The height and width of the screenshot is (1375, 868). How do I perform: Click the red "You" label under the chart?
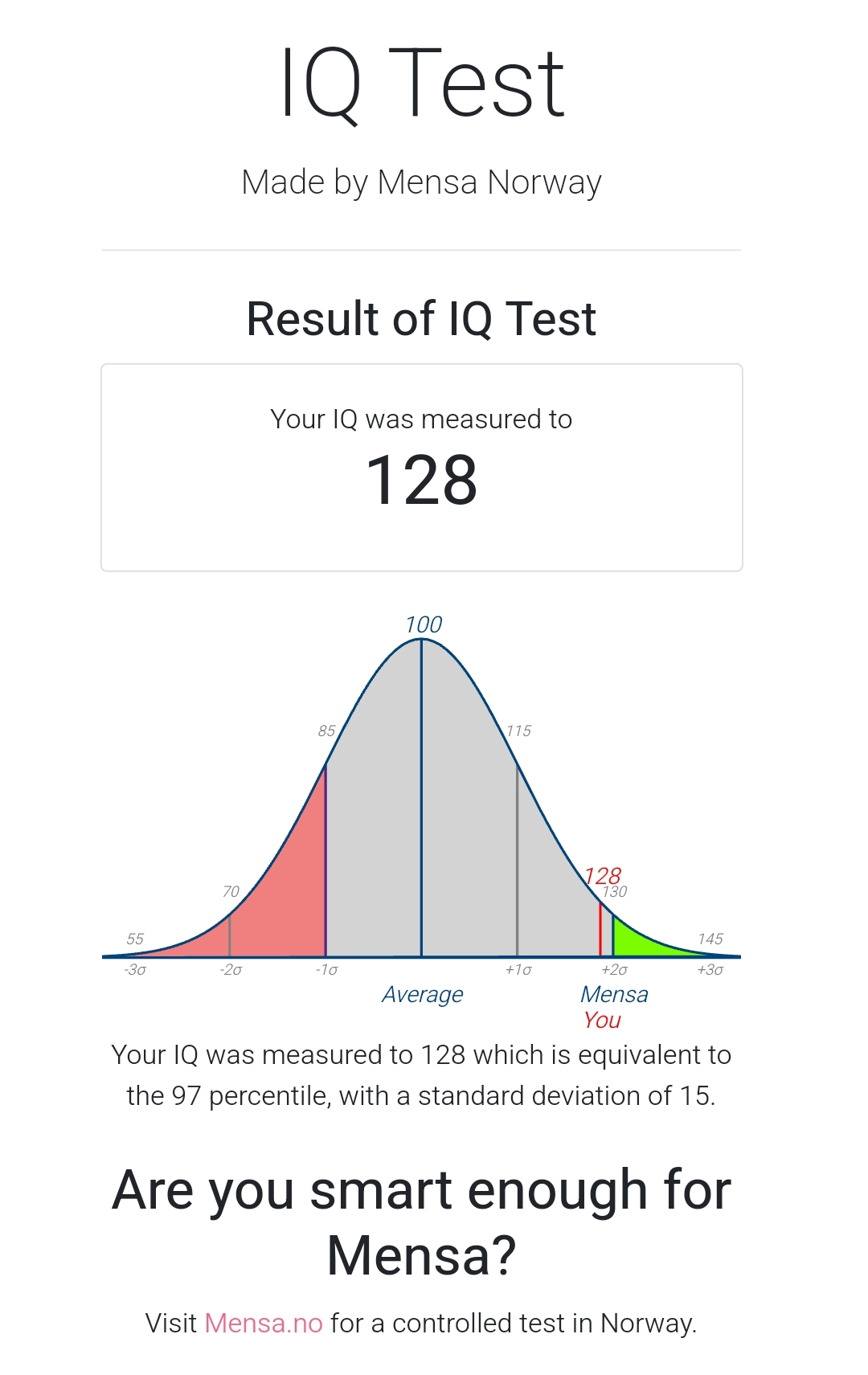[602, 1021]
